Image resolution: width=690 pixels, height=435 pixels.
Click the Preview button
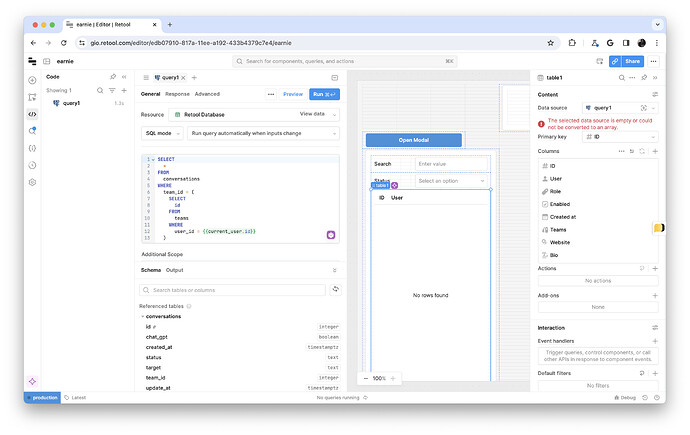pos(293,94)
